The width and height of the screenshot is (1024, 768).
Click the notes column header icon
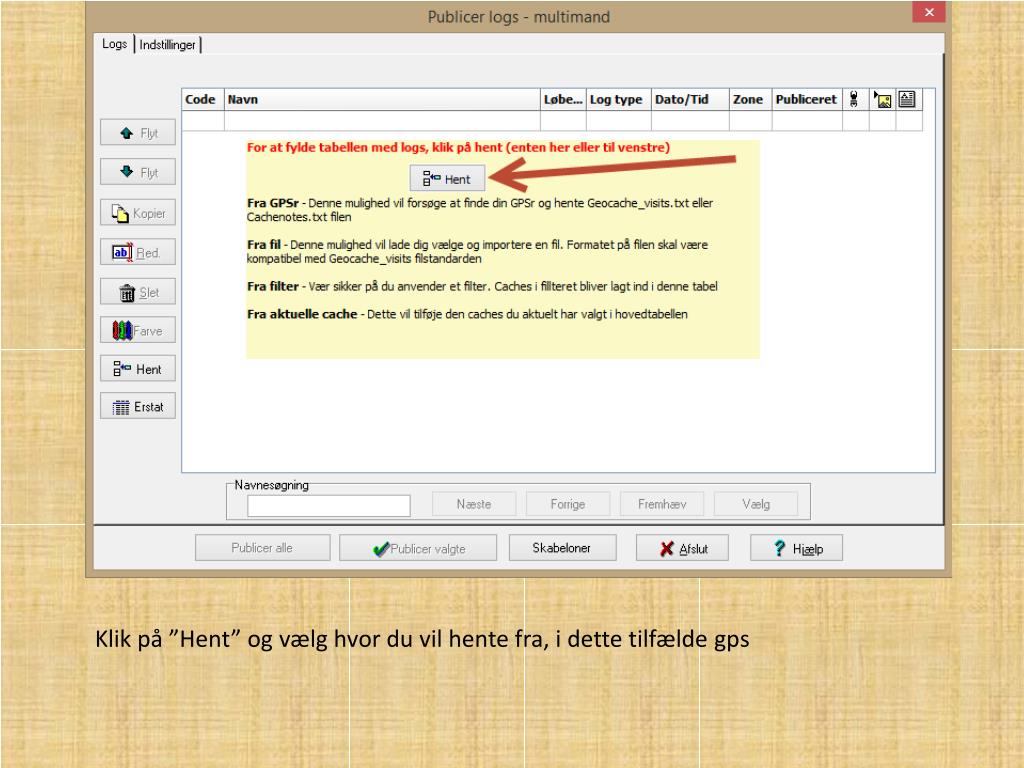pyautogui.click(x=908, y=99)
